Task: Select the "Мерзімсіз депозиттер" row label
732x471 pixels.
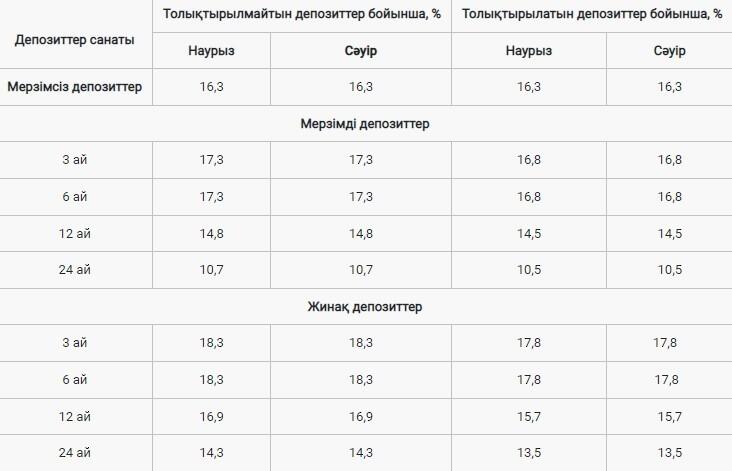Action: [x=75, y=87]
